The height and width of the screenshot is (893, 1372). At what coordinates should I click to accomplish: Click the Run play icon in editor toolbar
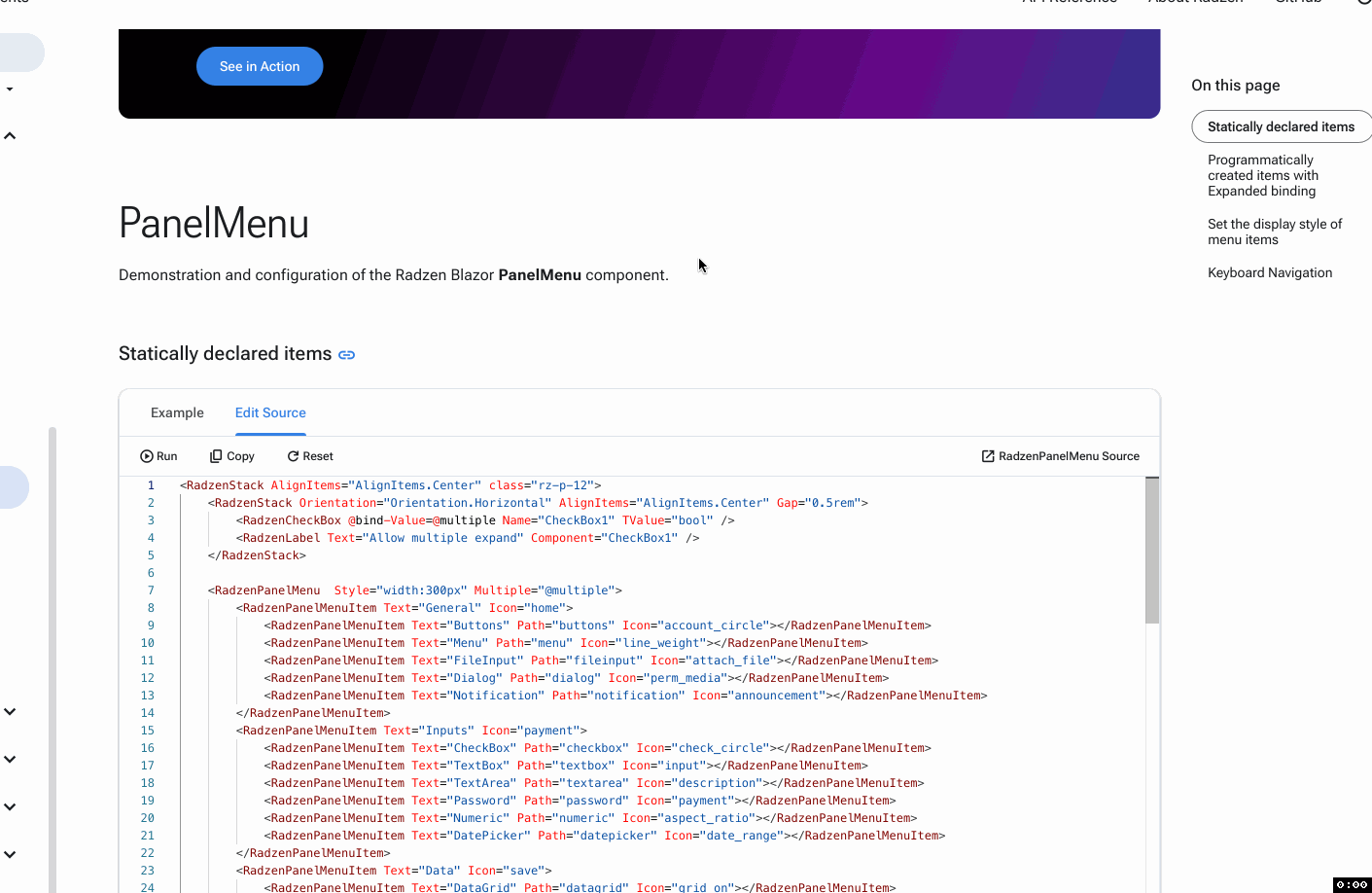pyautogui.click(x=147, y=456)
